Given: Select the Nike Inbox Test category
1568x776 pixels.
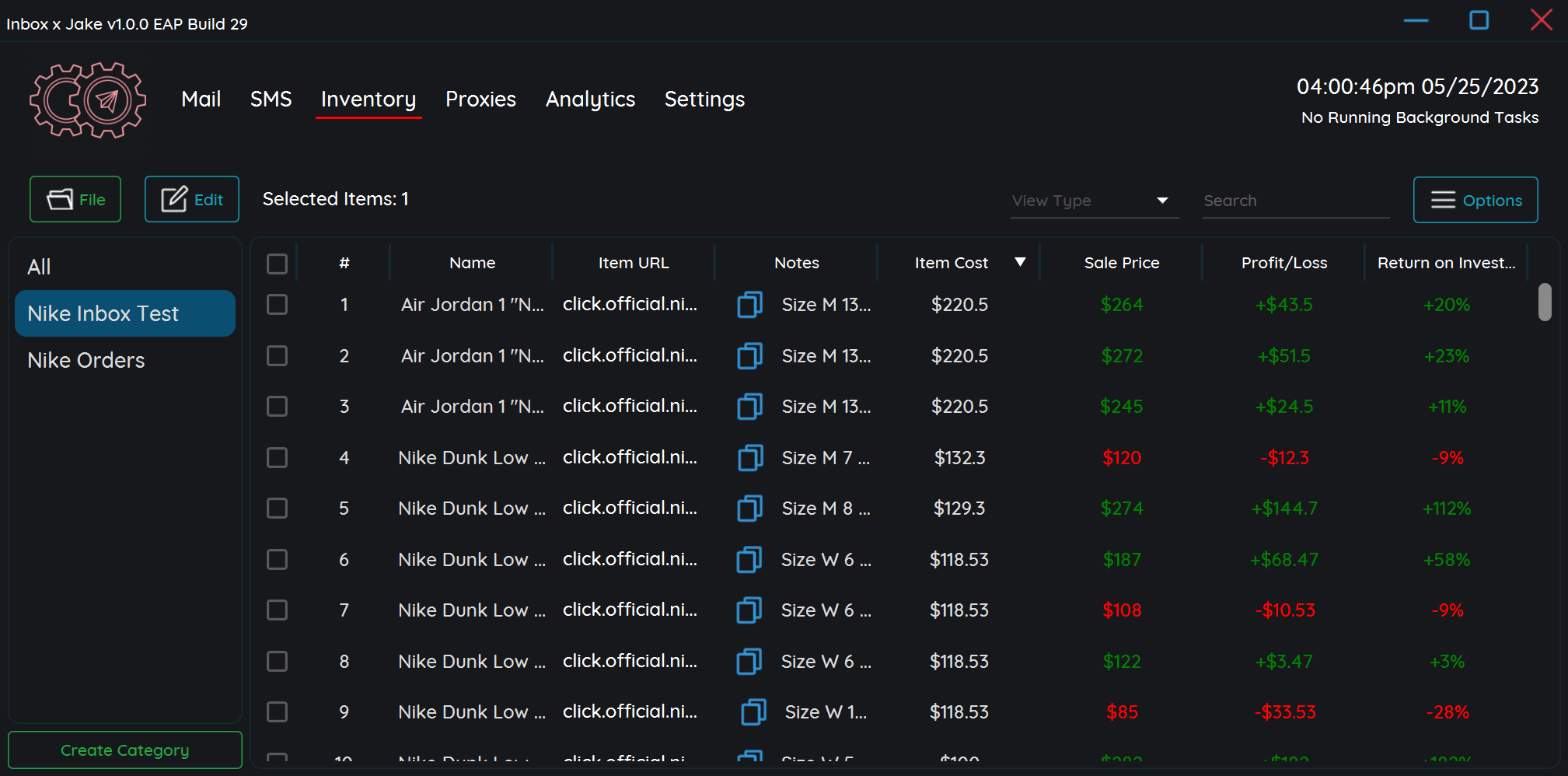Looking at the screenshot, I should point(124,313).
